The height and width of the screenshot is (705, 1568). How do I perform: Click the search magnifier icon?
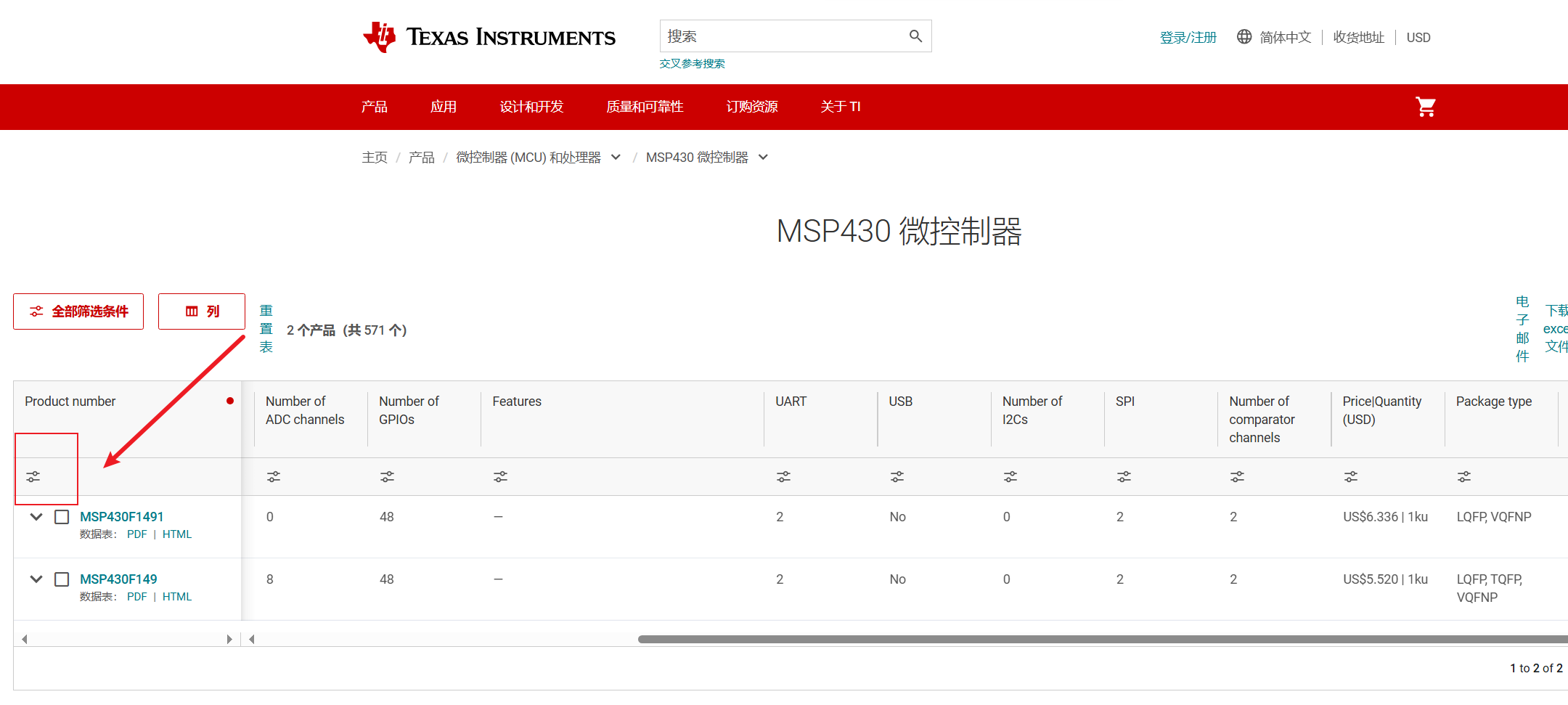pos(915,36)
